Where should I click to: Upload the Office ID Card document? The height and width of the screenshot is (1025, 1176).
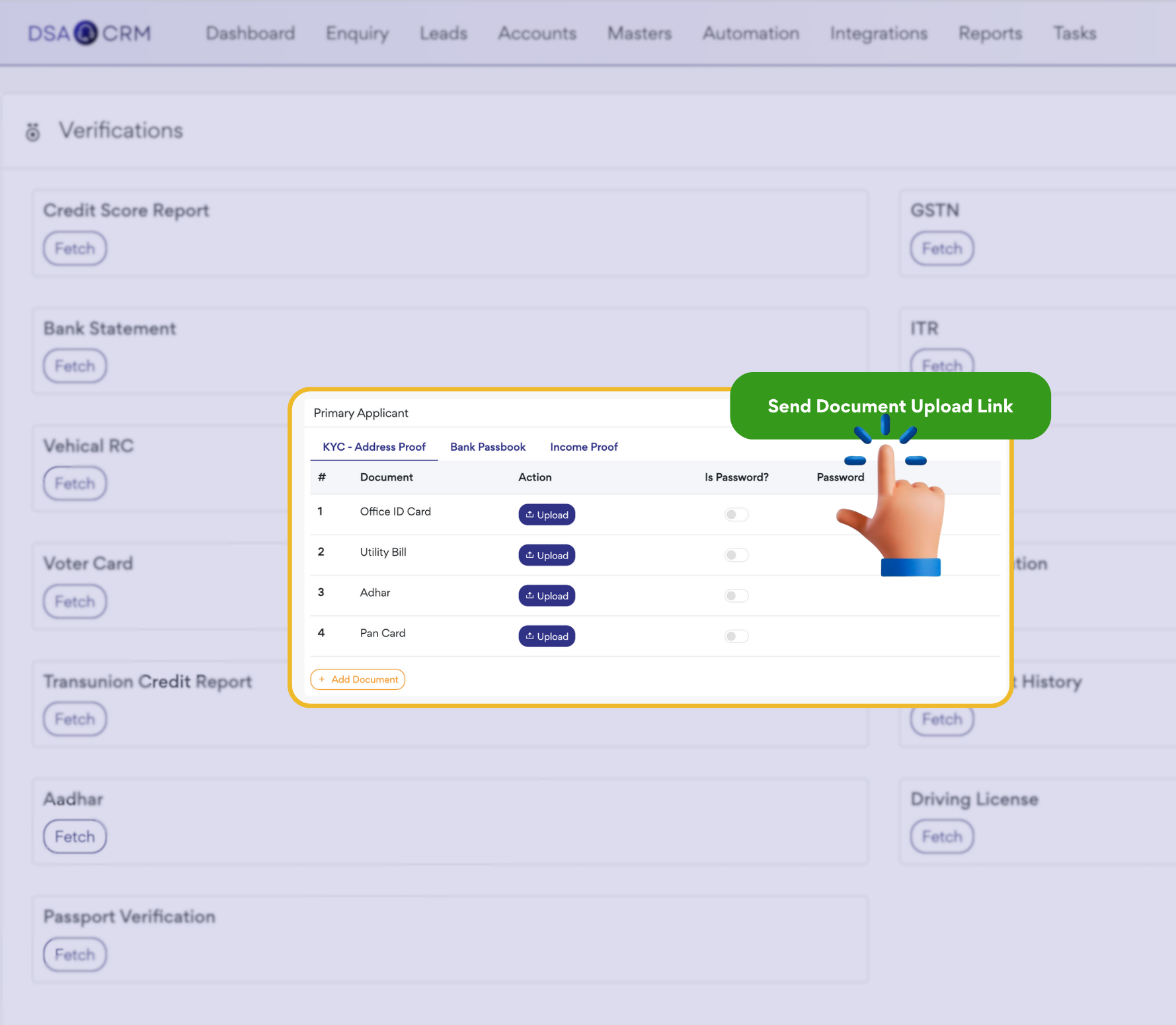pyautogui.click(x=546, y=515)
